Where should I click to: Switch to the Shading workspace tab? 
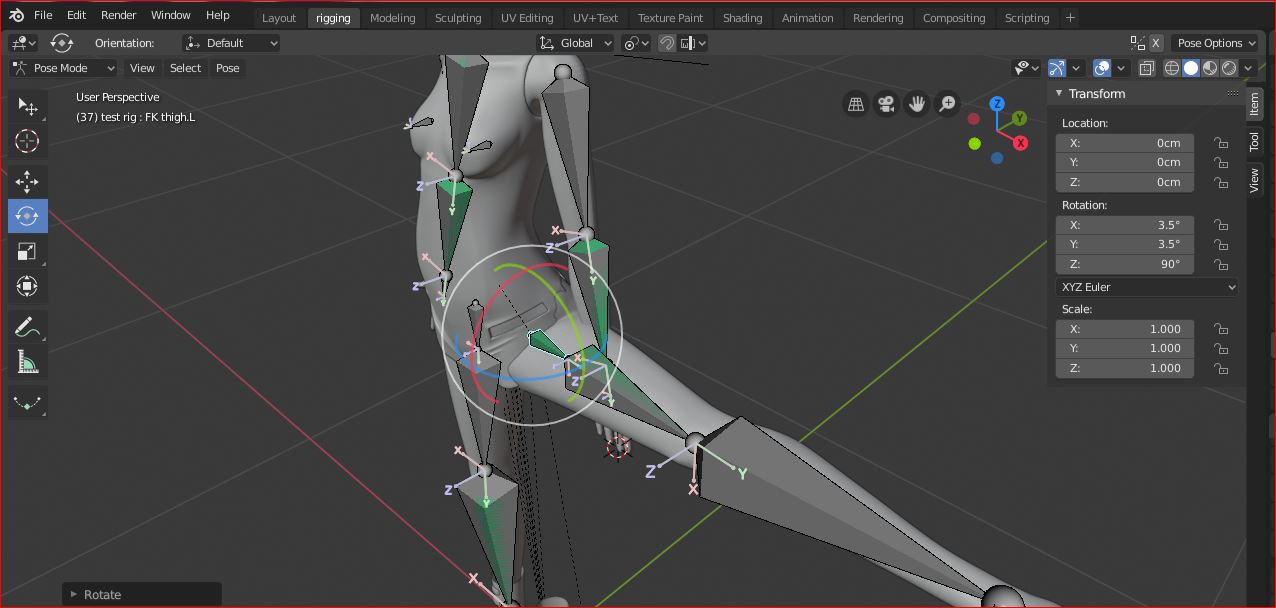point(742,17)
